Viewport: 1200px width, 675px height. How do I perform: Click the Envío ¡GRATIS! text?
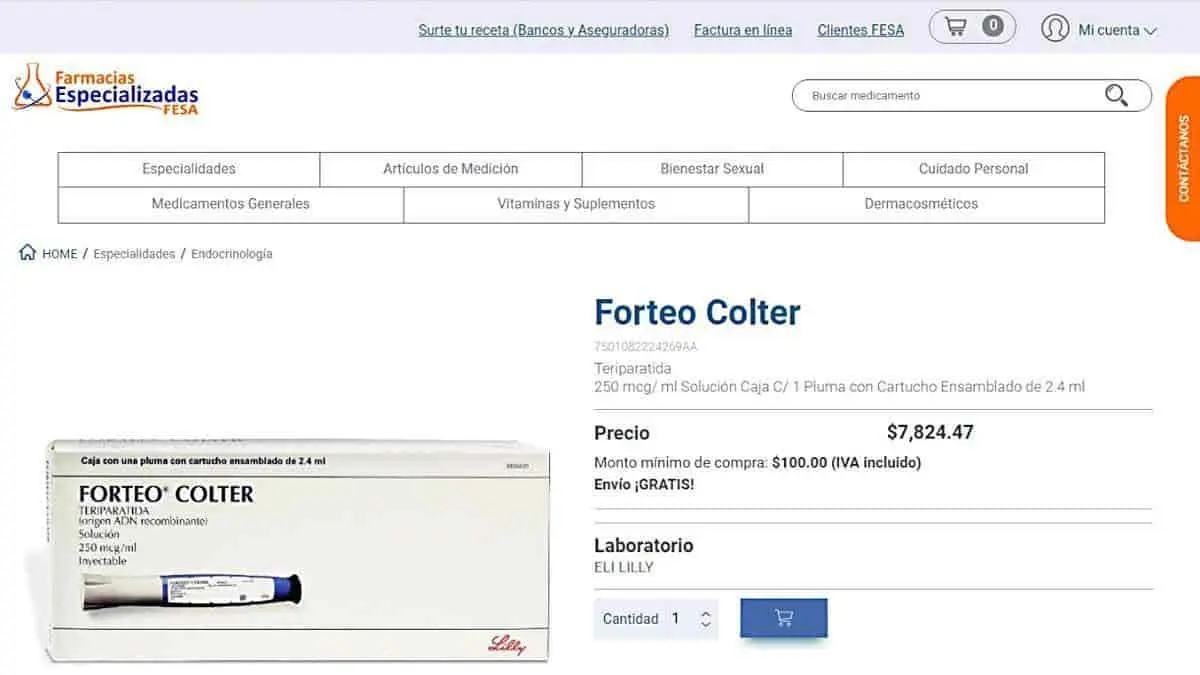[x=644, y=484]
